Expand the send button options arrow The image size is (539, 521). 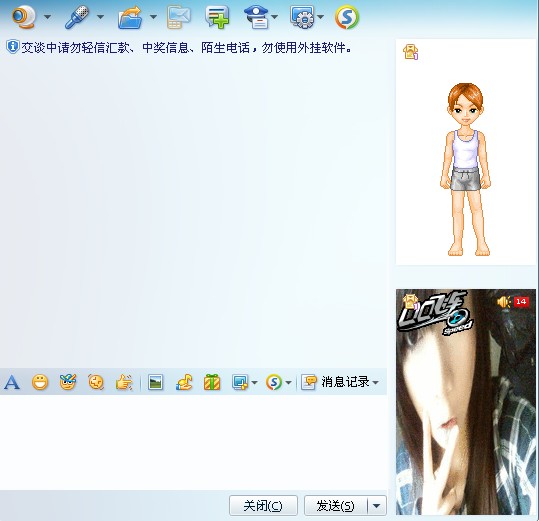[x=377, y=506]
